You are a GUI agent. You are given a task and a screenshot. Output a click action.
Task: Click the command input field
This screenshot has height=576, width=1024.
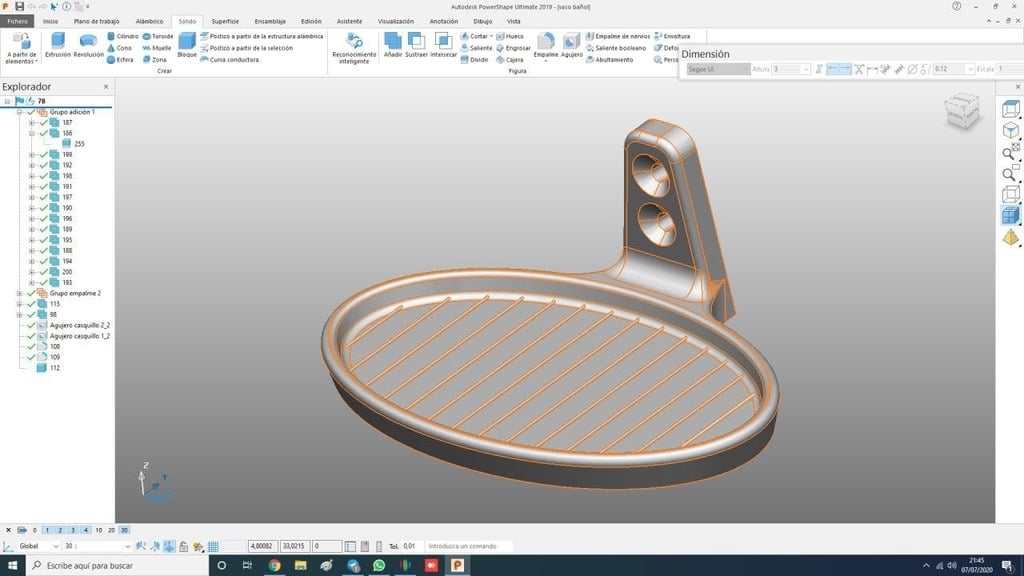coord(469,546)
